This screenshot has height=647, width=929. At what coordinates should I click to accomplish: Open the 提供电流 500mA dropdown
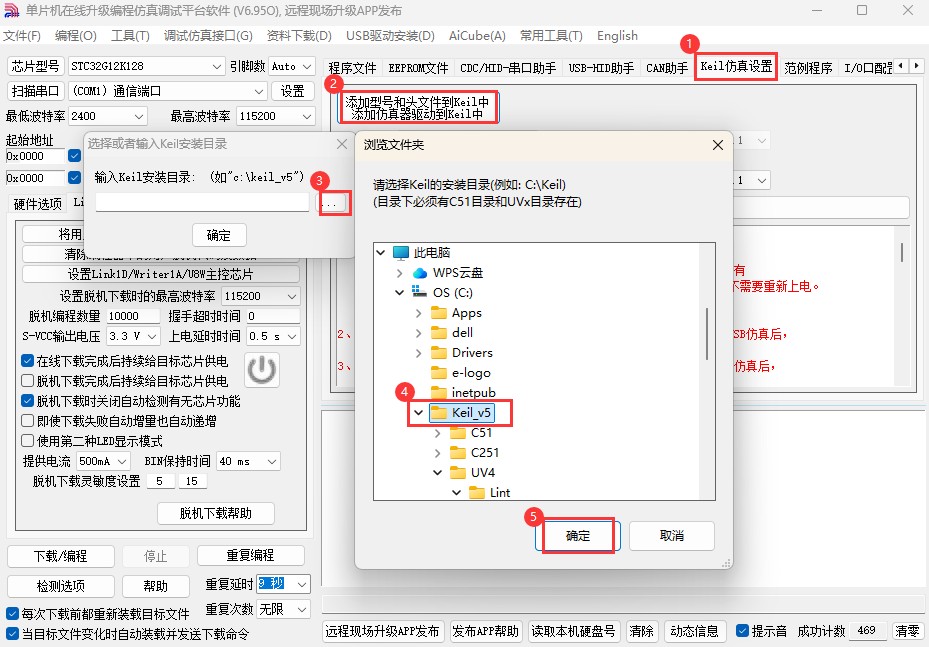(104, 461)
